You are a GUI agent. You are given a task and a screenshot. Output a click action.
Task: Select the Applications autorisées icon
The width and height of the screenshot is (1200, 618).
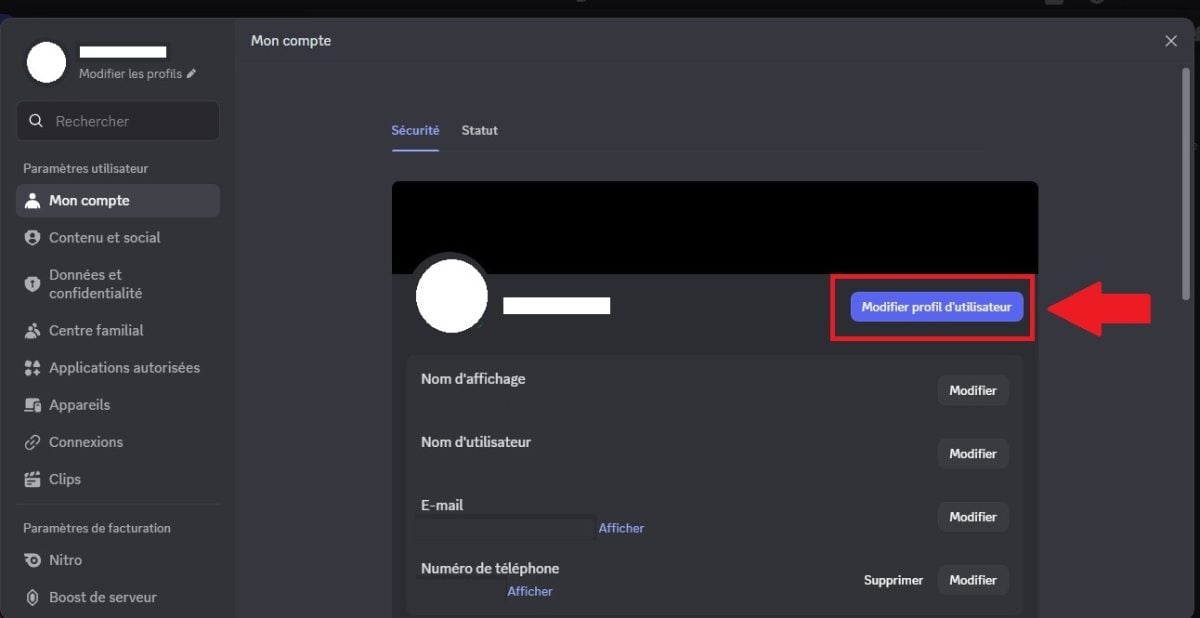(x=33, y=367)
